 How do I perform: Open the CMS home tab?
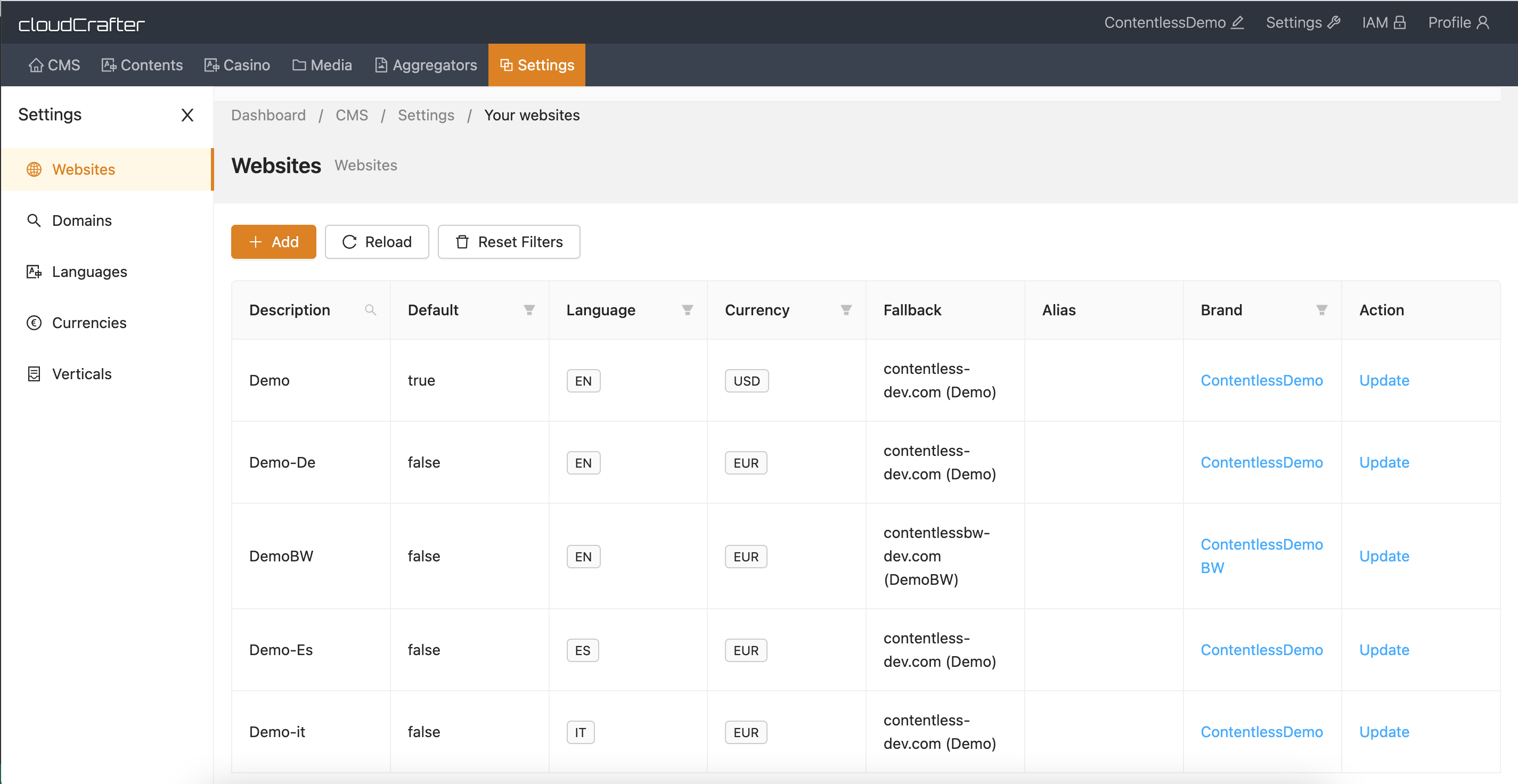[54, 65]
